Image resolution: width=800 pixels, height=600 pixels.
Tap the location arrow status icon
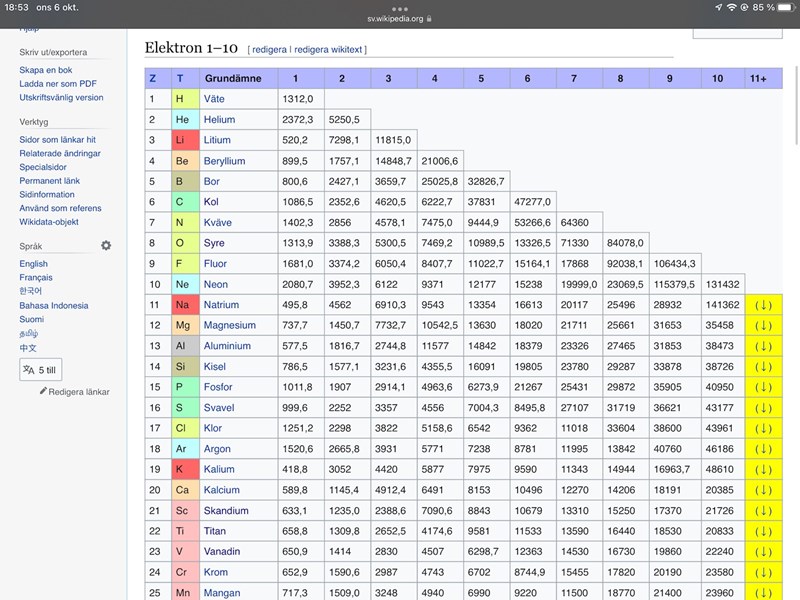tap(718, 7)
